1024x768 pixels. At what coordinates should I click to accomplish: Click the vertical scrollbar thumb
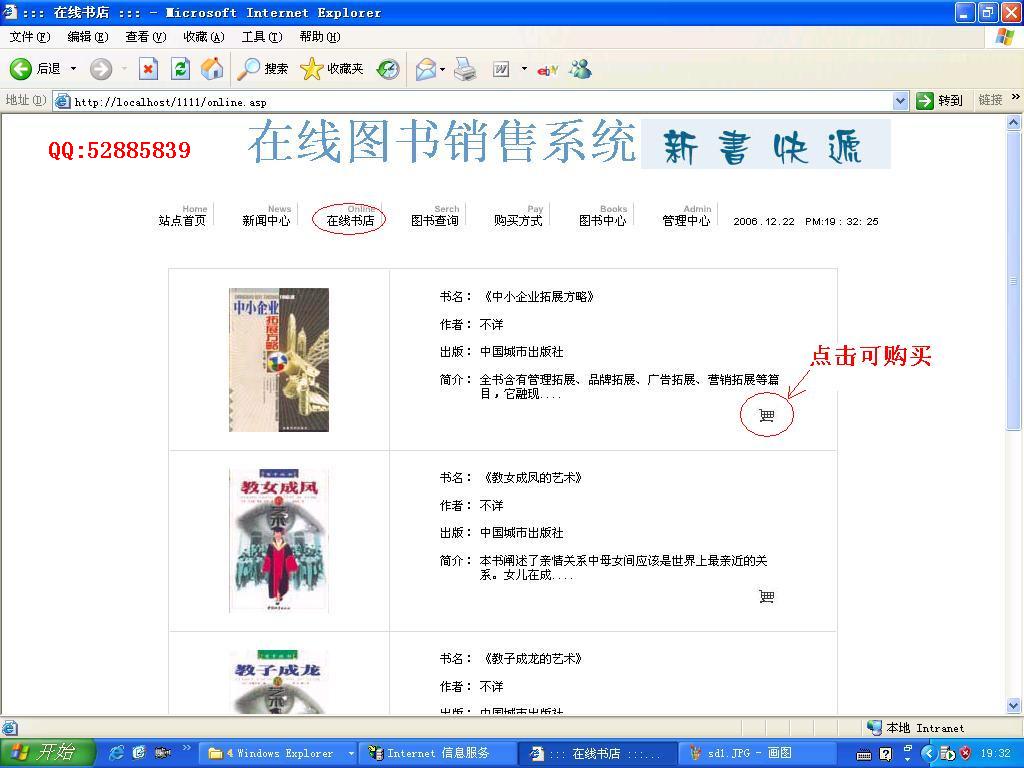coord(1014,280)
